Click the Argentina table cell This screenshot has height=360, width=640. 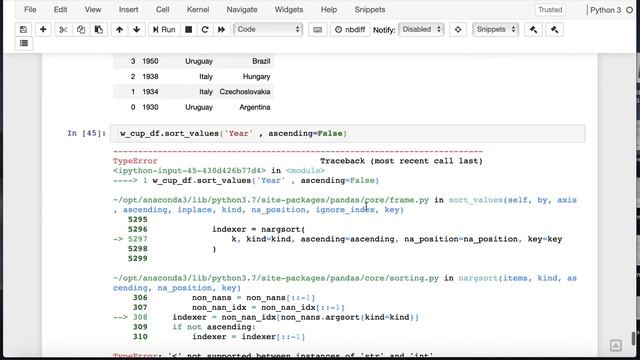tap(255, 107)
